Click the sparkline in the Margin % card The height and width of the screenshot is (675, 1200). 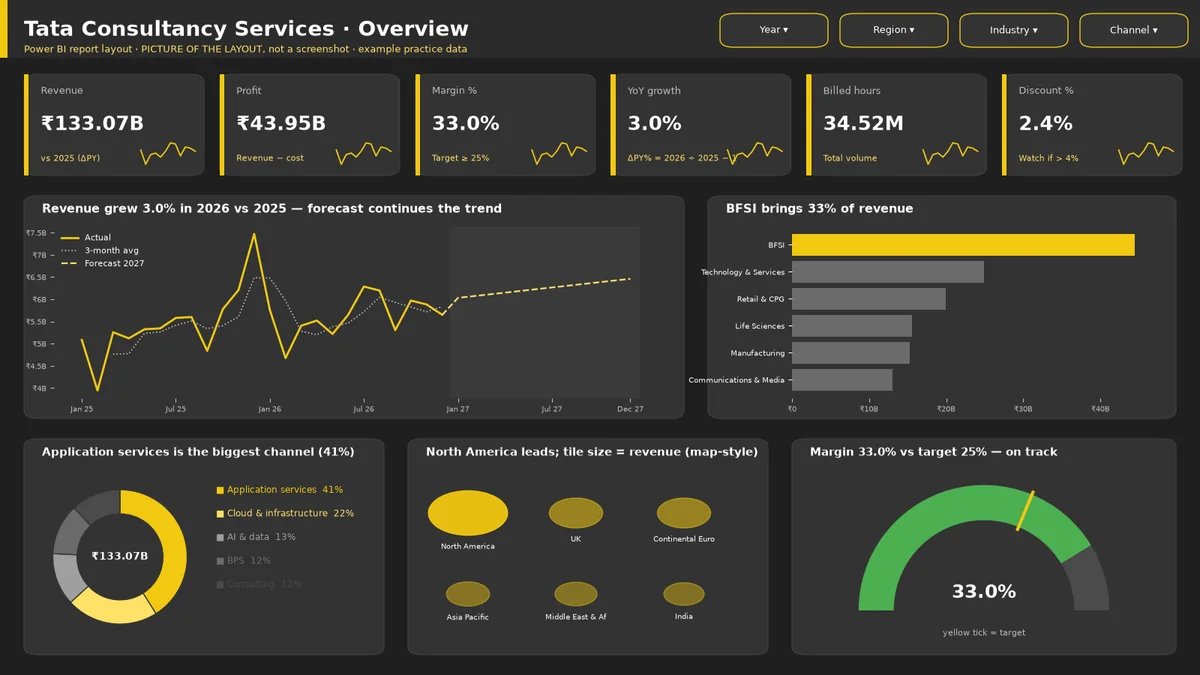(x=559, y=153)
